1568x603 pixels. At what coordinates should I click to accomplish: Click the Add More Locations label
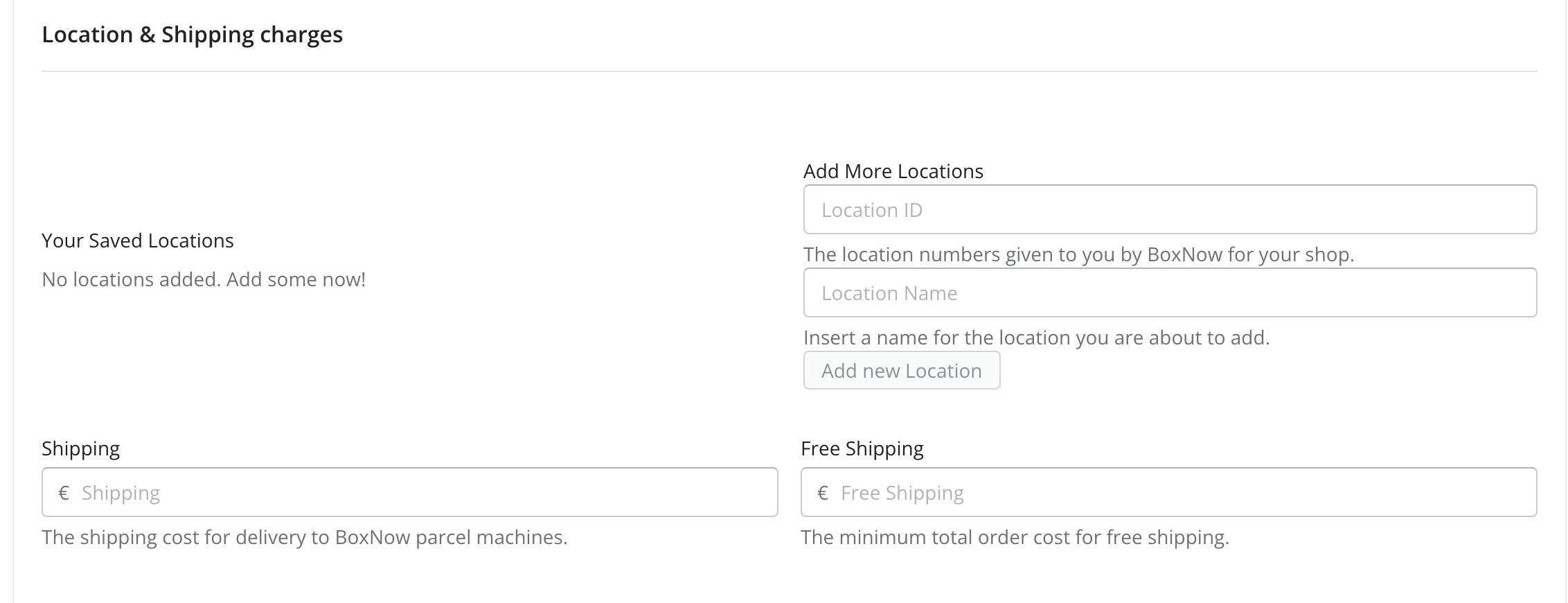coord(893,171)
